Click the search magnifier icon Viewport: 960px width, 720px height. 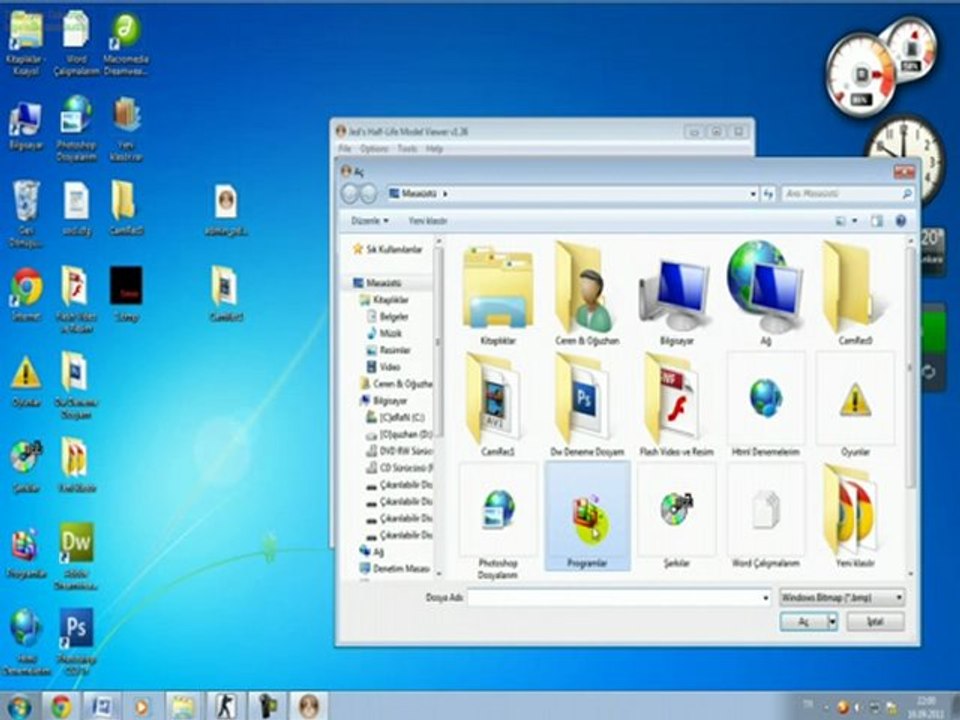pyautogui.click(x=907, y=194)
